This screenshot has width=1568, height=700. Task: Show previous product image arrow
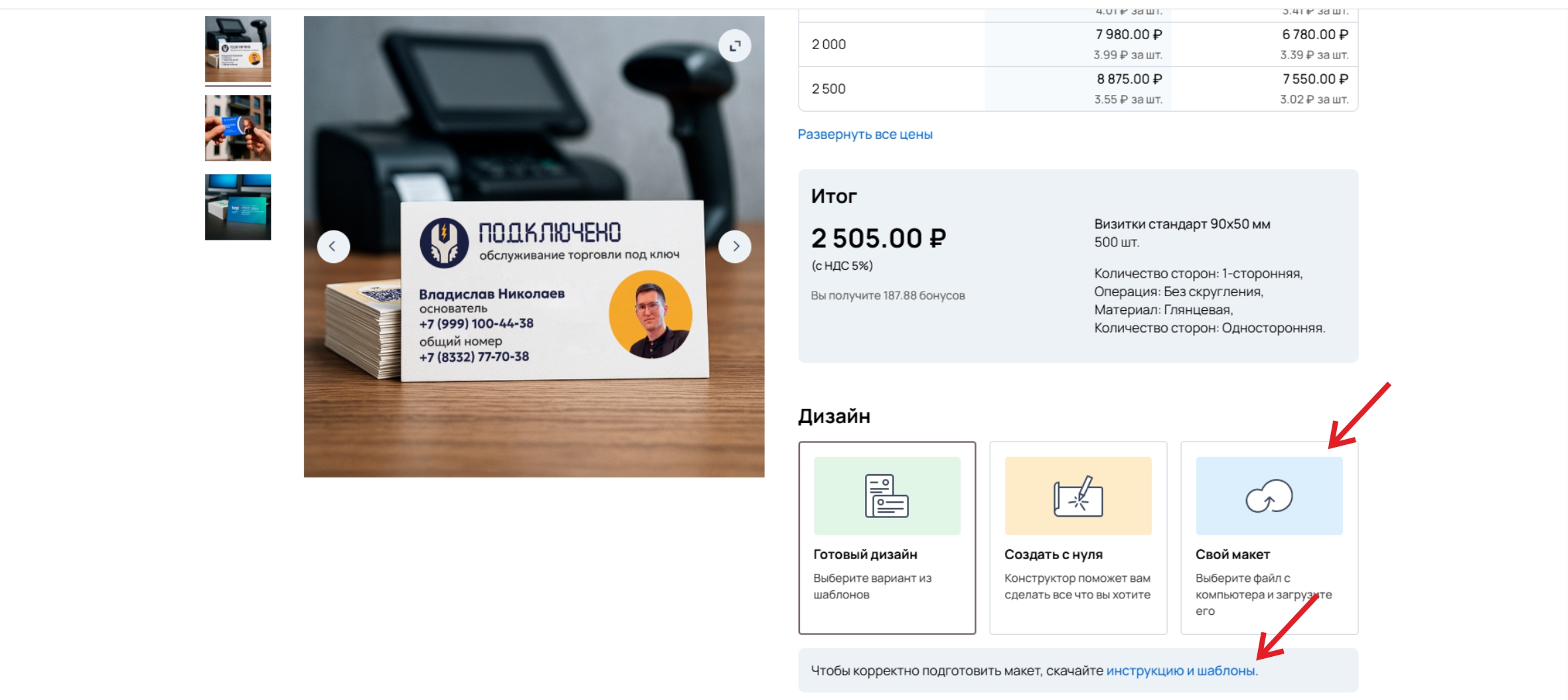coord(333,246)
